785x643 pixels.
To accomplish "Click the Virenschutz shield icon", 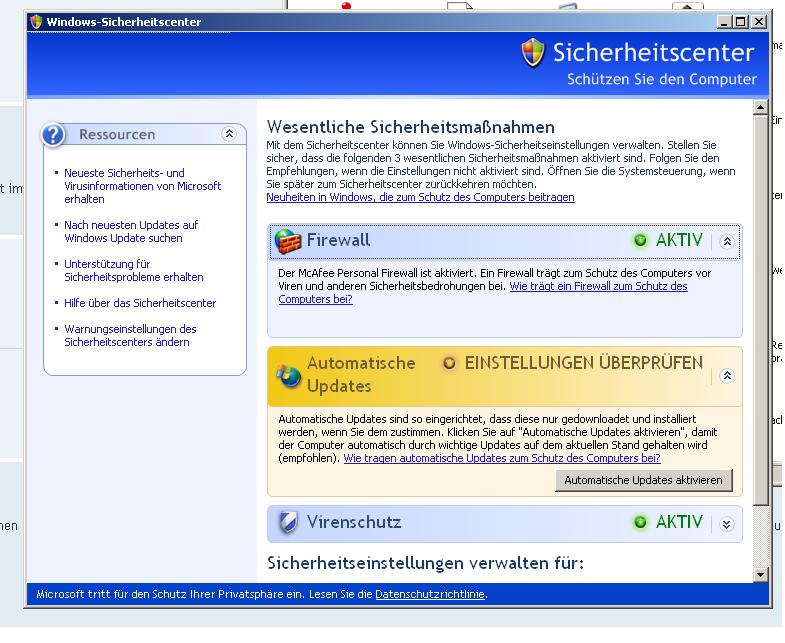I will (288, 522).
